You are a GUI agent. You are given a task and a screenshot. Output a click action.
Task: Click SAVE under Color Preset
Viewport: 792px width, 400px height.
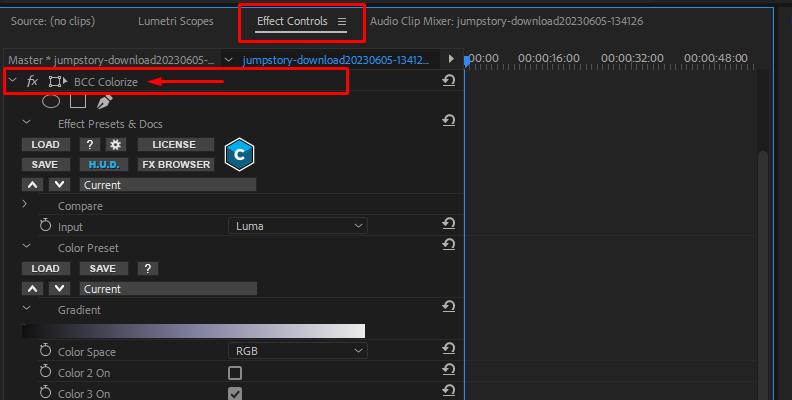tap(103, 268)
